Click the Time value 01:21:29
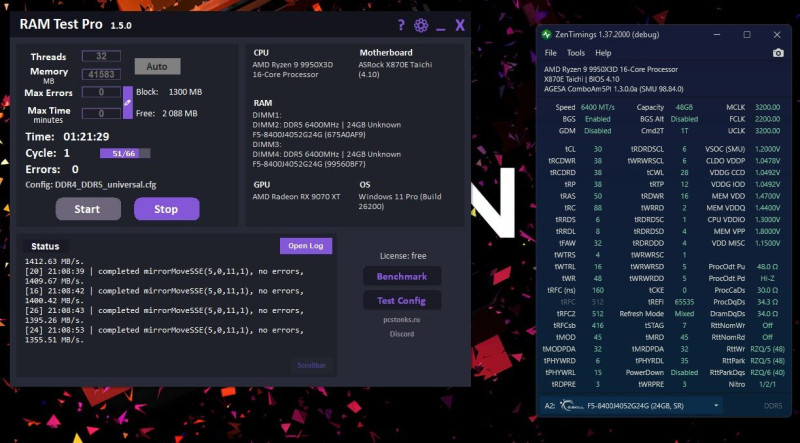Screen dimensions: 800x443 (x=86, y=137)
